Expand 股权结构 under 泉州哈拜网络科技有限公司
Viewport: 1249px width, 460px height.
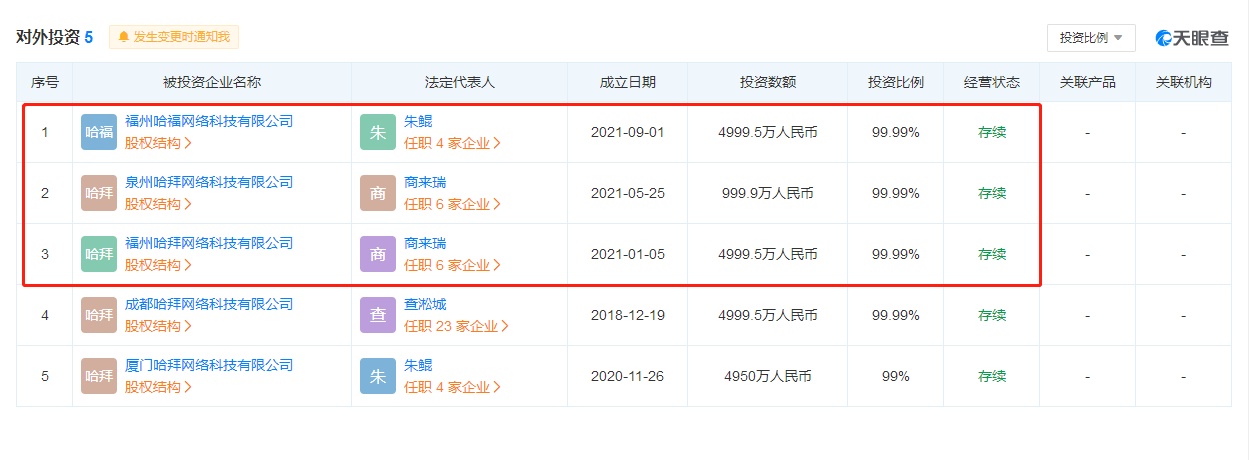(x=158, y=204)
